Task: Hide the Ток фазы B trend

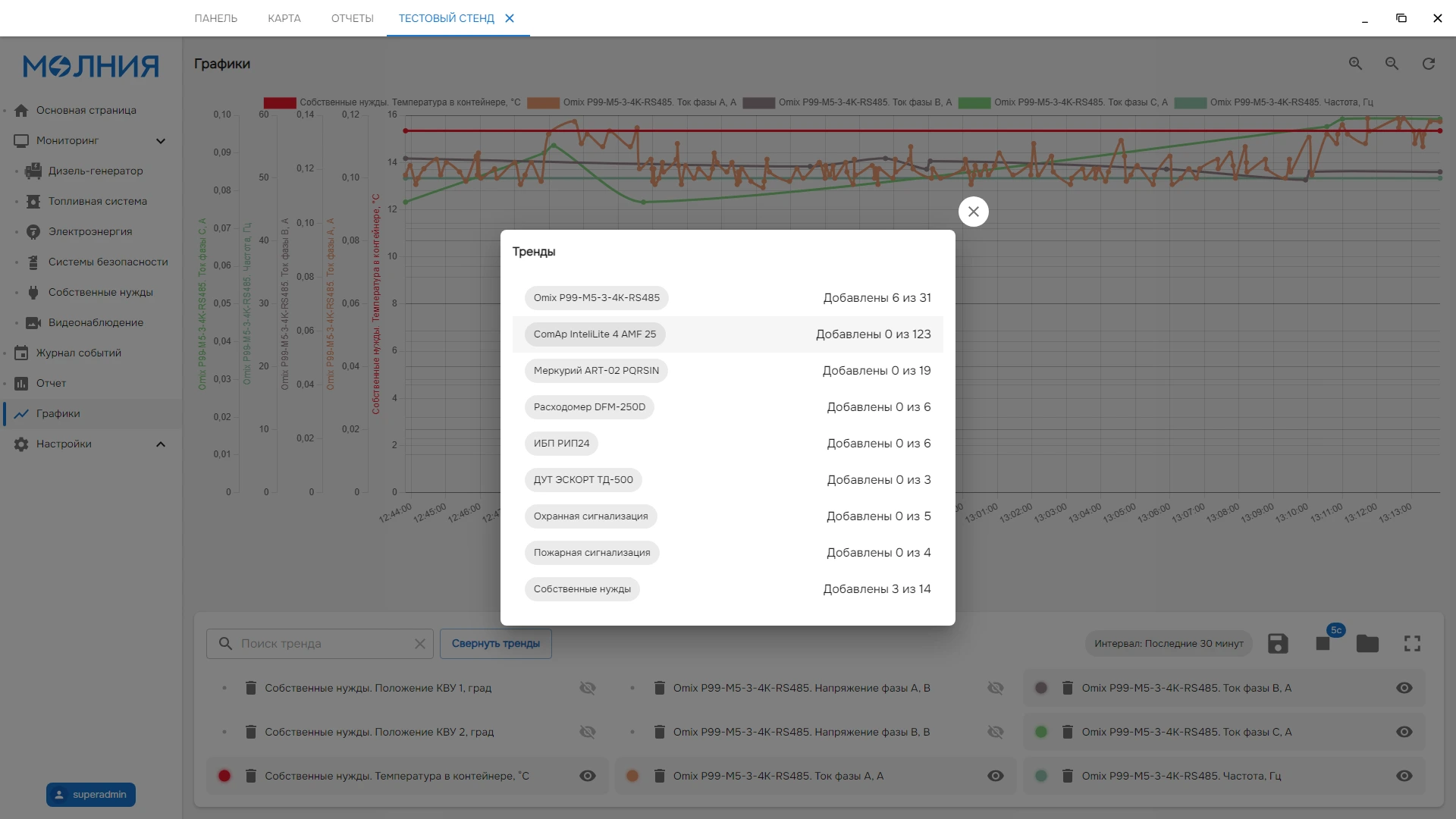Action: coord(1404,688)
